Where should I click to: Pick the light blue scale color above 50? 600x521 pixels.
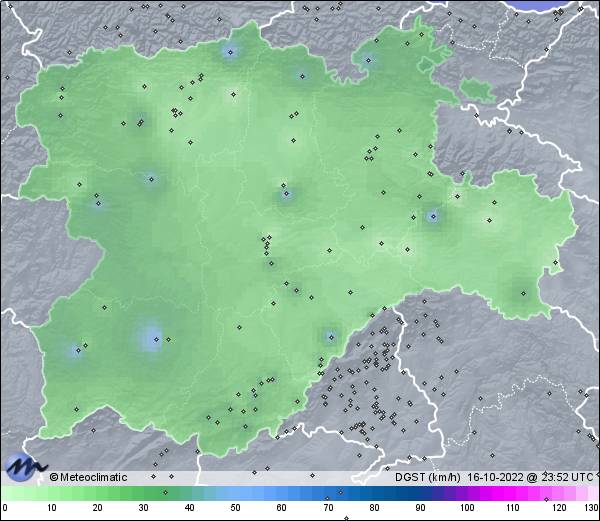tap(235, 493)
